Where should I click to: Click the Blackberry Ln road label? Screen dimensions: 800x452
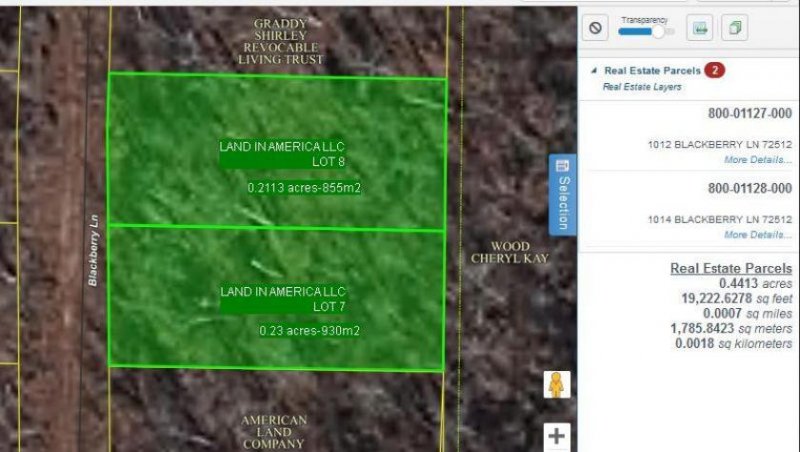(x=93, y=250)
